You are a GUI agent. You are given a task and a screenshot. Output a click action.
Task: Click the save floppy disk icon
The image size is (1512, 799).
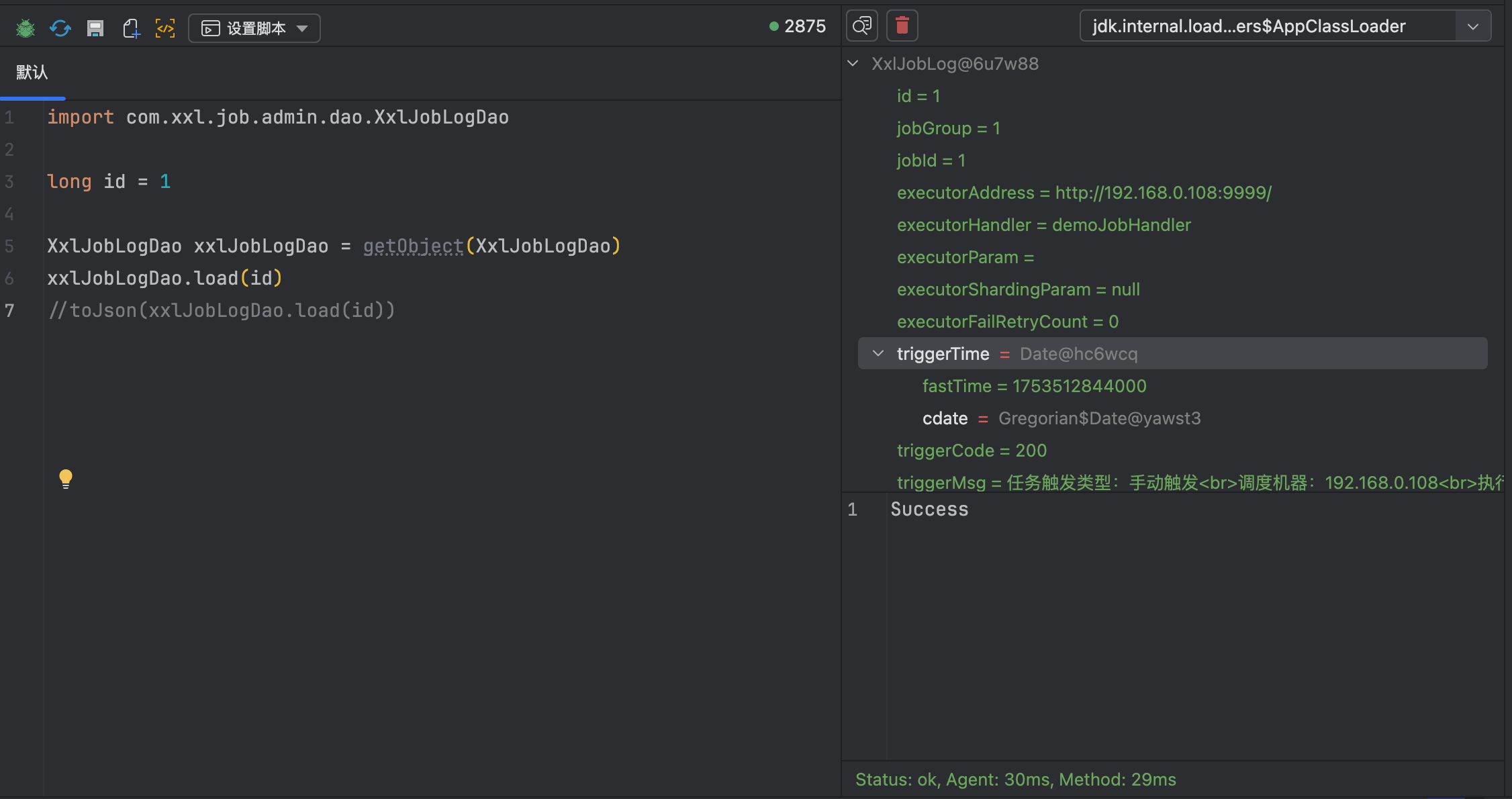pyautogui.click(x=95, y=28)
